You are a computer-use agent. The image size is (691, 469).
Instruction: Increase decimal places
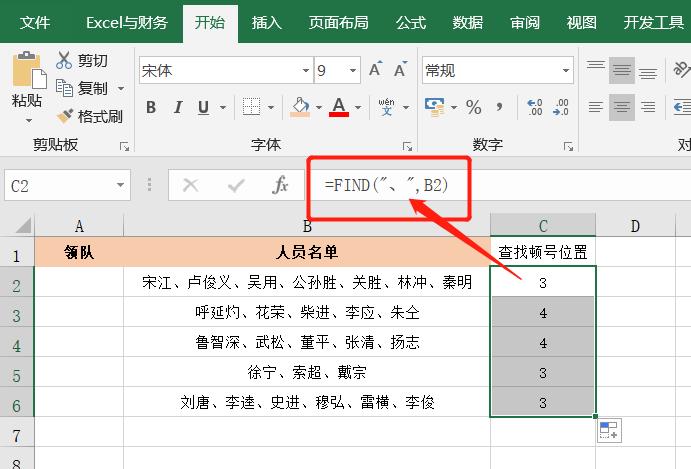[535, 107]
